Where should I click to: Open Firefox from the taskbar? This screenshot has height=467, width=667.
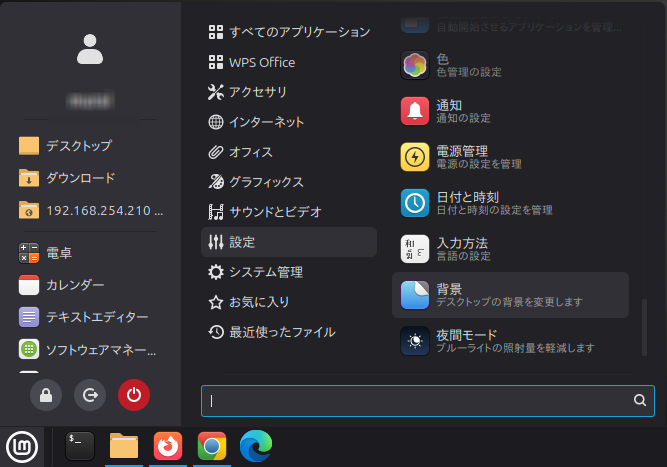[168, 445]
